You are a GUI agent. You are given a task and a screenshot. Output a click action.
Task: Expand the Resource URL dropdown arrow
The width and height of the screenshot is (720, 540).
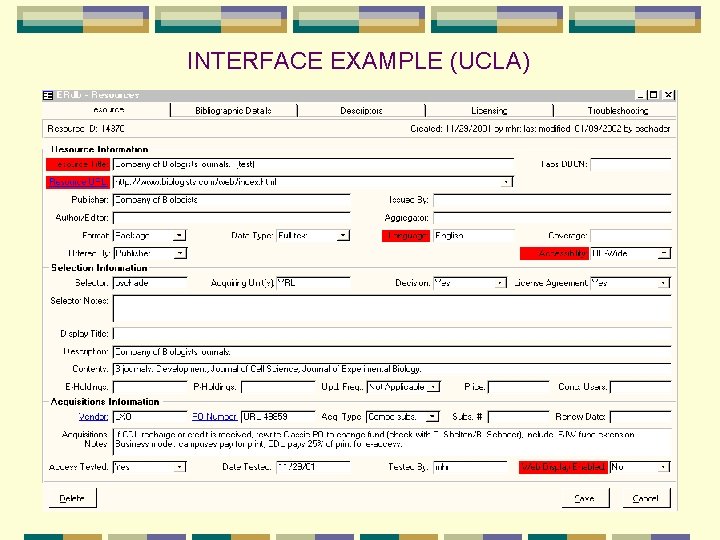point(506,182)
